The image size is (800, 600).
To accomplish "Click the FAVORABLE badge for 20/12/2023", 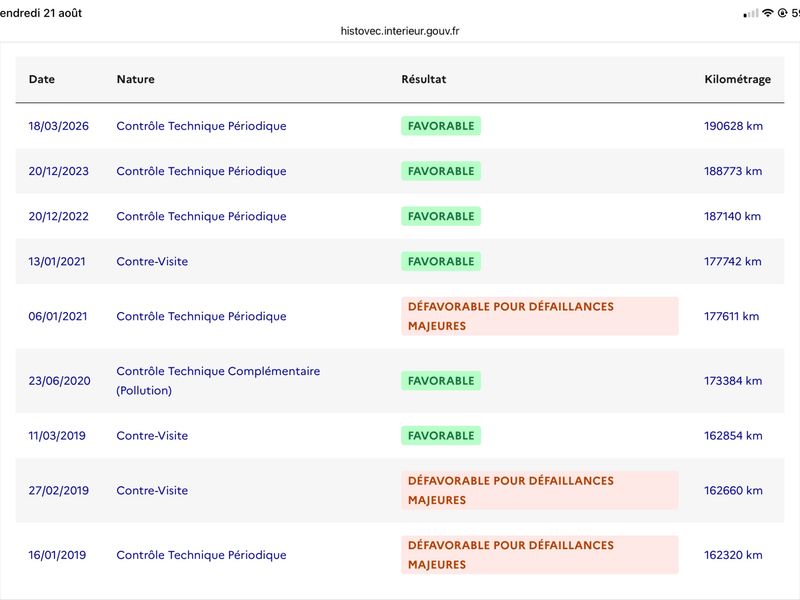I will (441, 171).
